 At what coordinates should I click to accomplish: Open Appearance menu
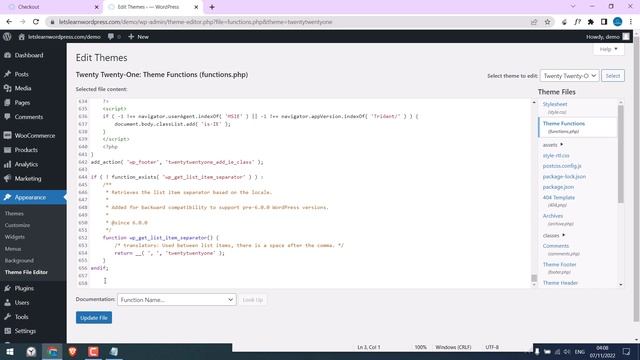point(33,197)
